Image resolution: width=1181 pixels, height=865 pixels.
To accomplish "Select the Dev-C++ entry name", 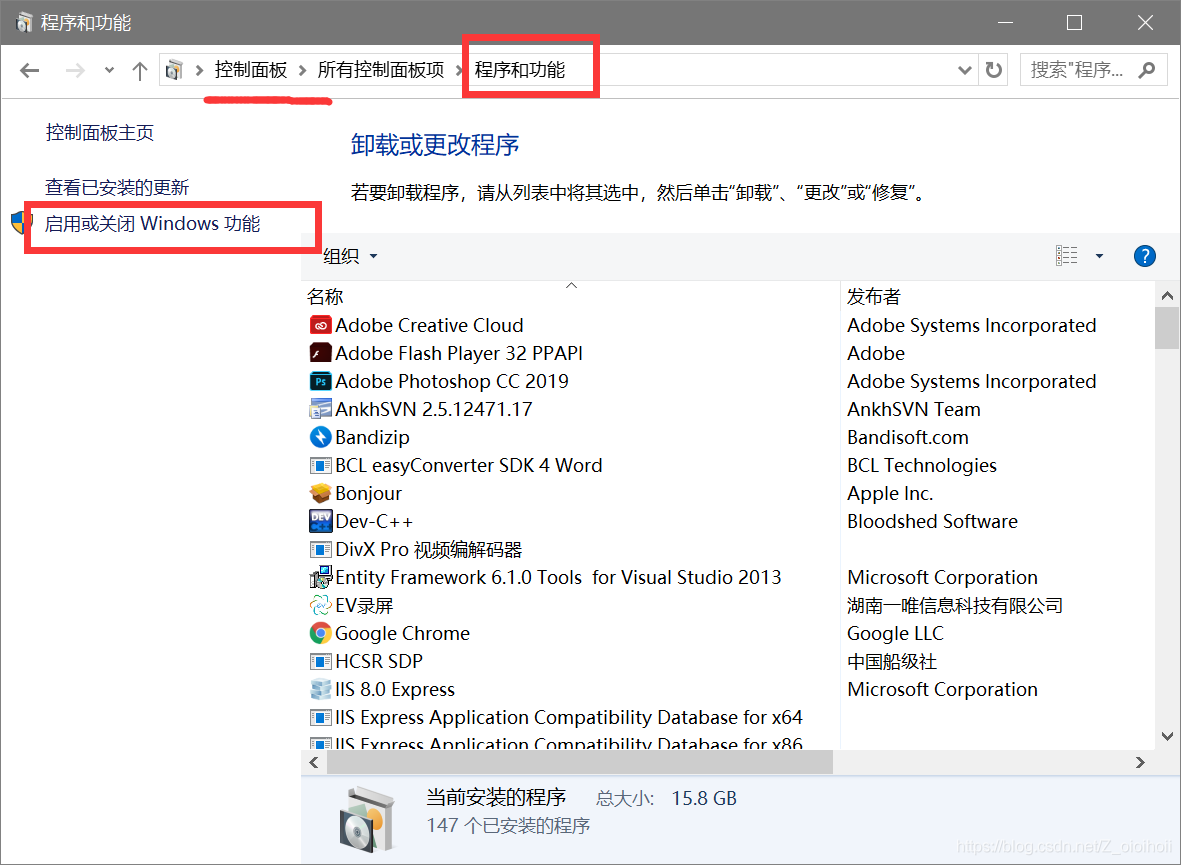I will point(374,521).
